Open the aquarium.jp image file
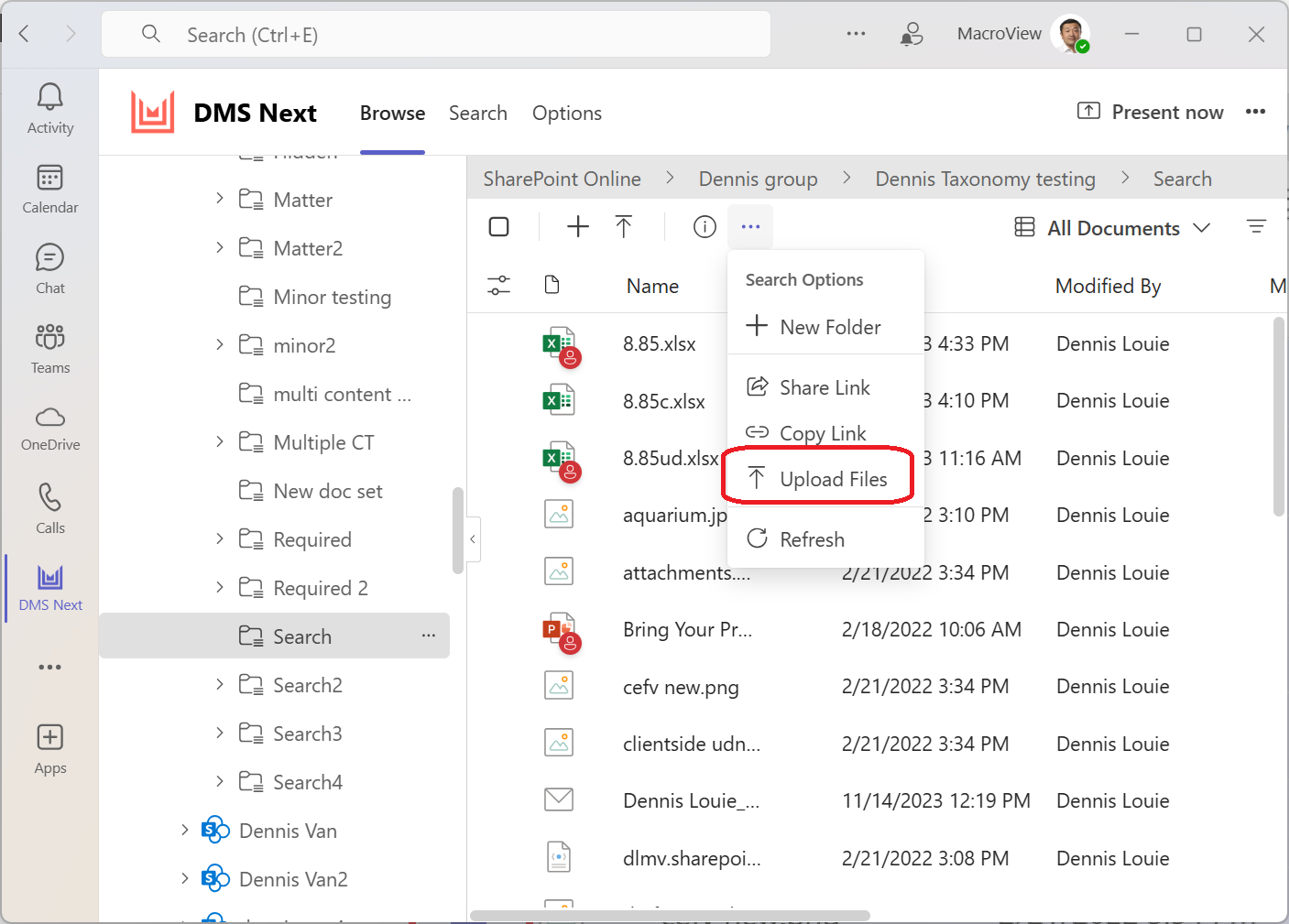This screenshot has height=924, width=1289. coord(675,515)
